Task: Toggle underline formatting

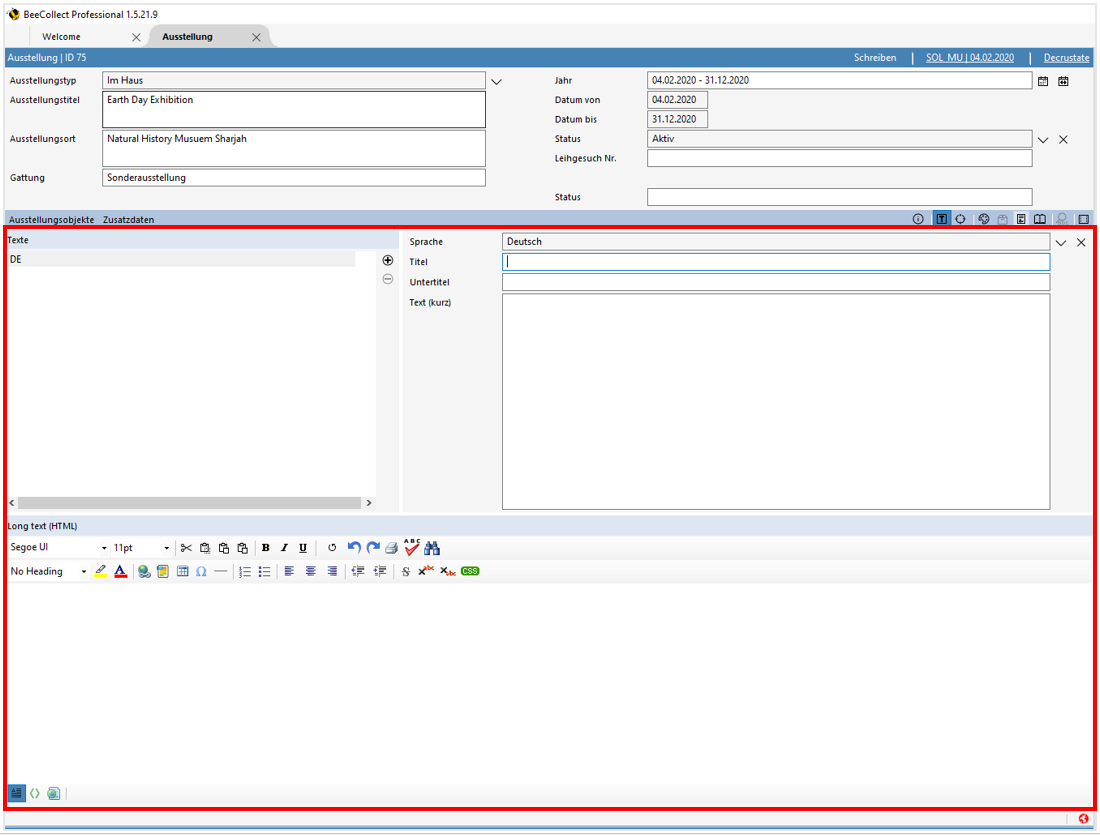Action: pyautogui.click(x=303, y=548)
